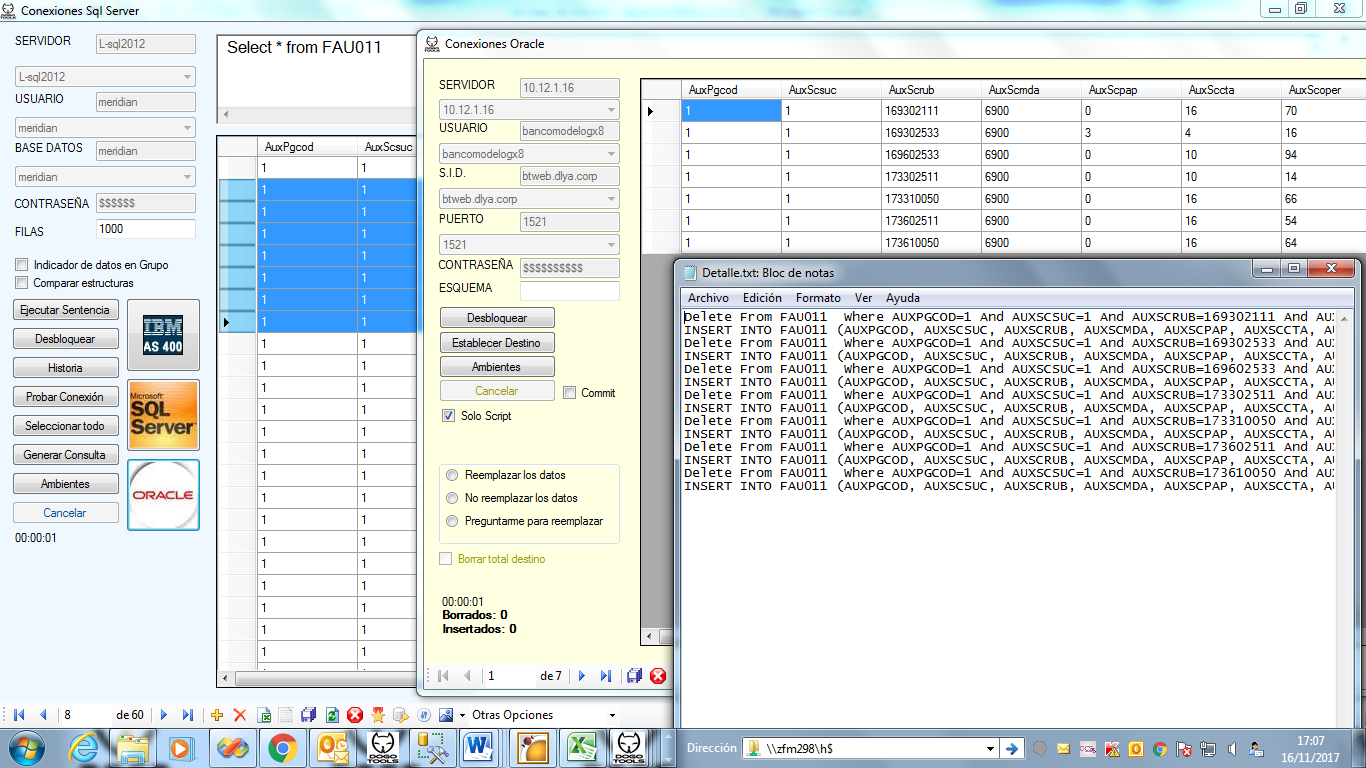Click the ESQUEMA input field
Viewport: 1366px width, 768px height.
point(570,291)
